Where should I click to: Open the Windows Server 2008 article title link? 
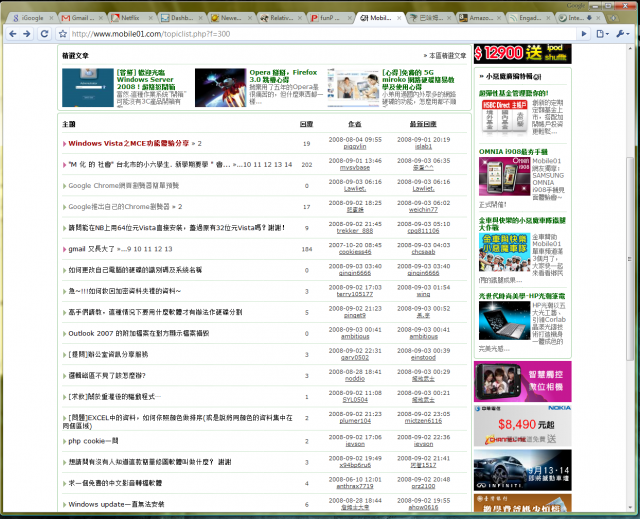tap(146, 80)
